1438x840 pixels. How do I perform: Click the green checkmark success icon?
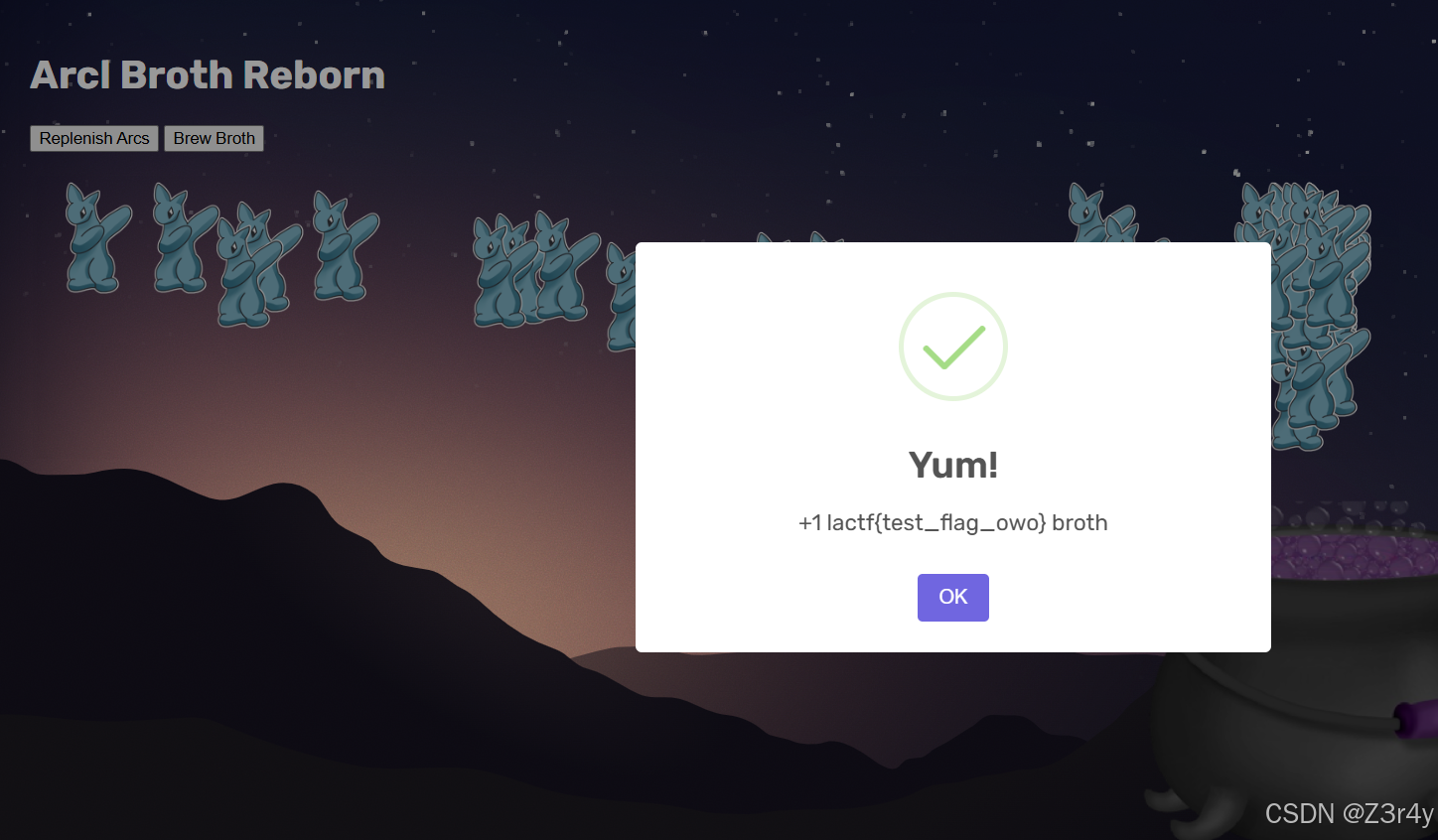point(953,347)
